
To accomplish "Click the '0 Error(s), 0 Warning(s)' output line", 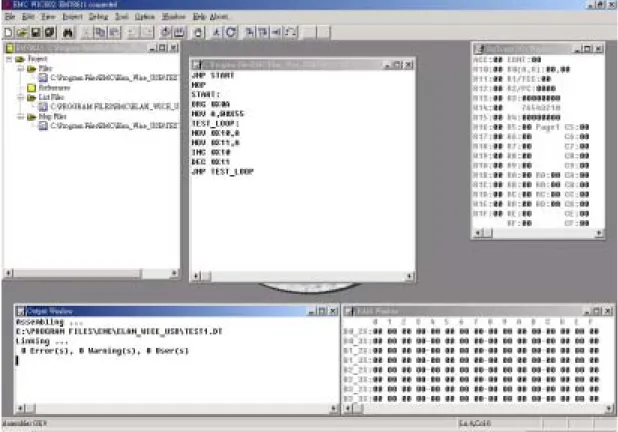I will 104,351.
